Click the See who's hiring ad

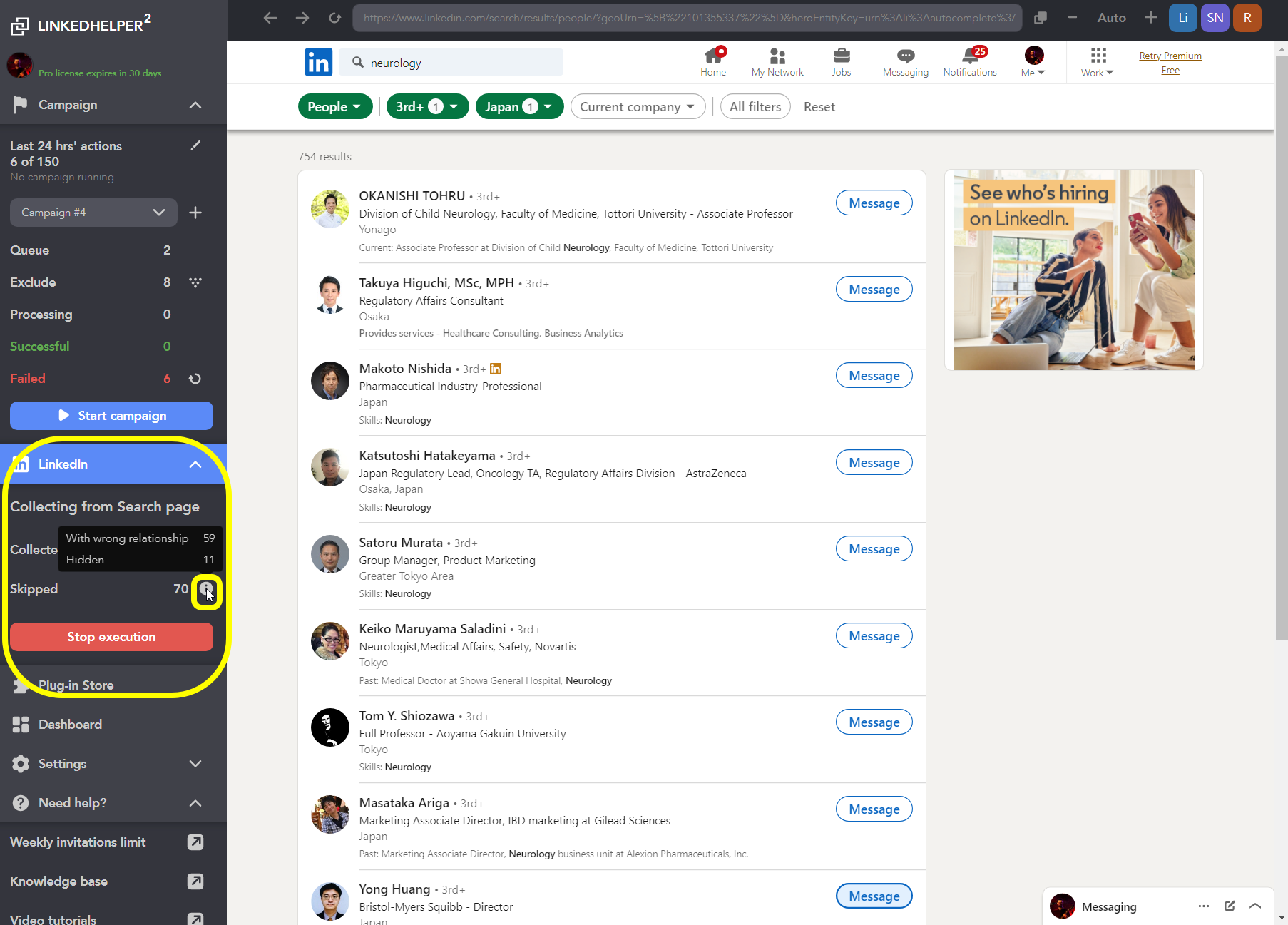(x=1073, y=270)
